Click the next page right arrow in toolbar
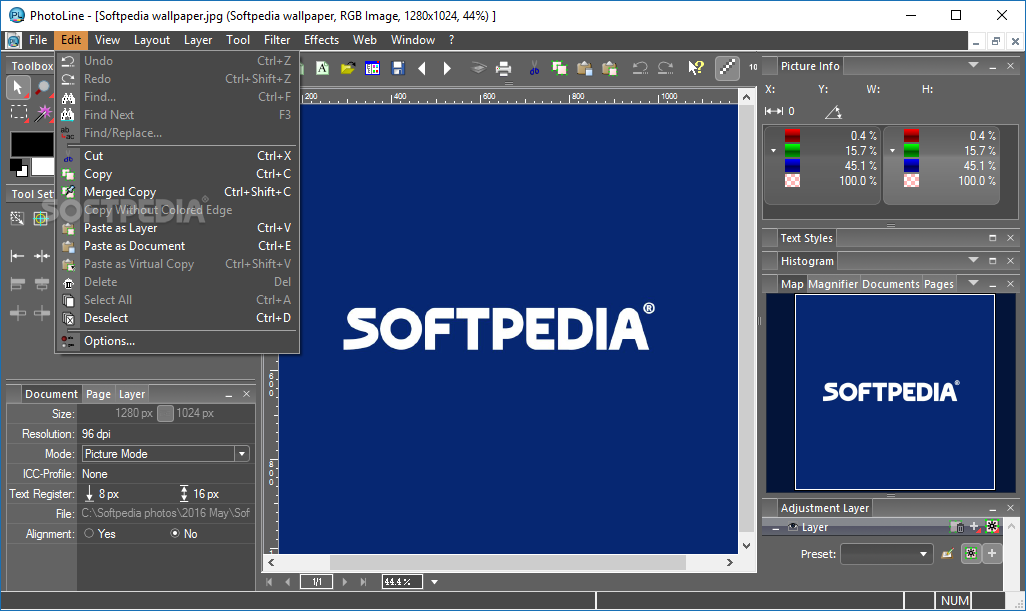The height and width of the screenshot is (611, 1026). click(447, 68)
